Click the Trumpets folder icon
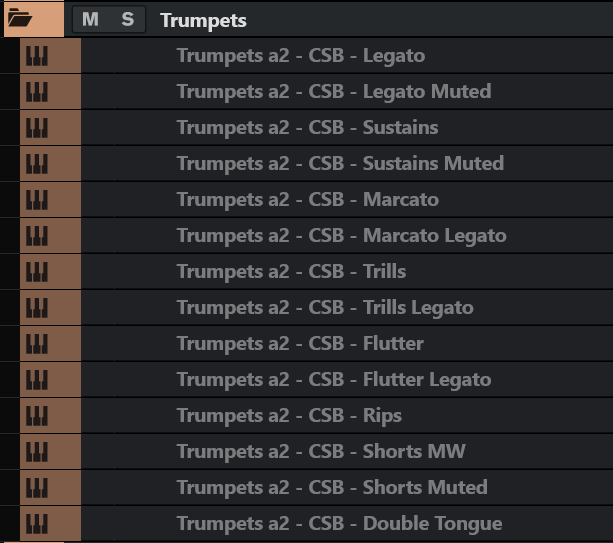613x543 pixels. (20, 19)
